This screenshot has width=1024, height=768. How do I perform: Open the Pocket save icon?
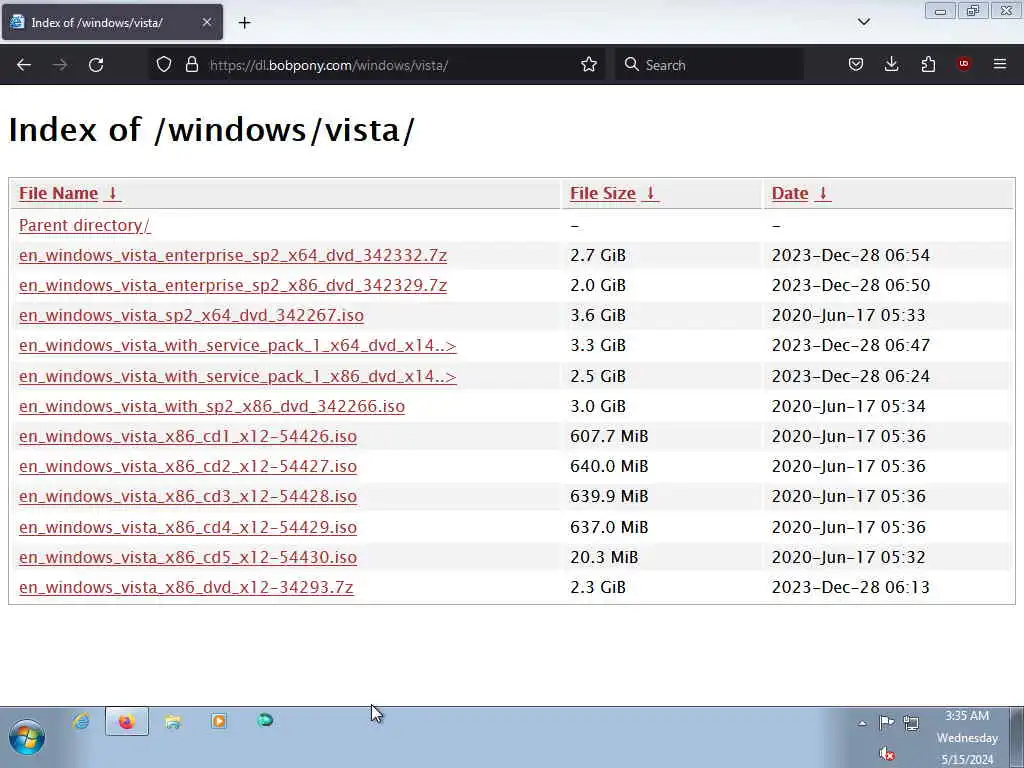(856, 65)
